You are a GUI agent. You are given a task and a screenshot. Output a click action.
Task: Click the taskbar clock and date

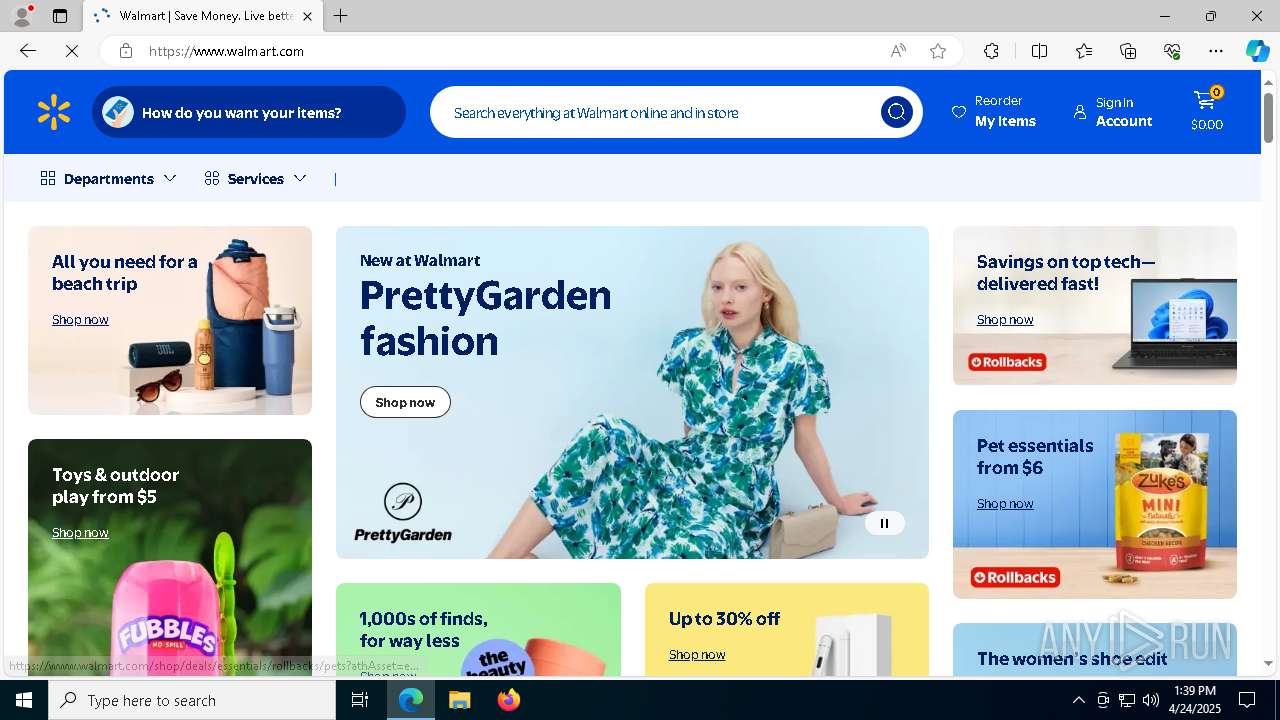[x=1193, y=700]
